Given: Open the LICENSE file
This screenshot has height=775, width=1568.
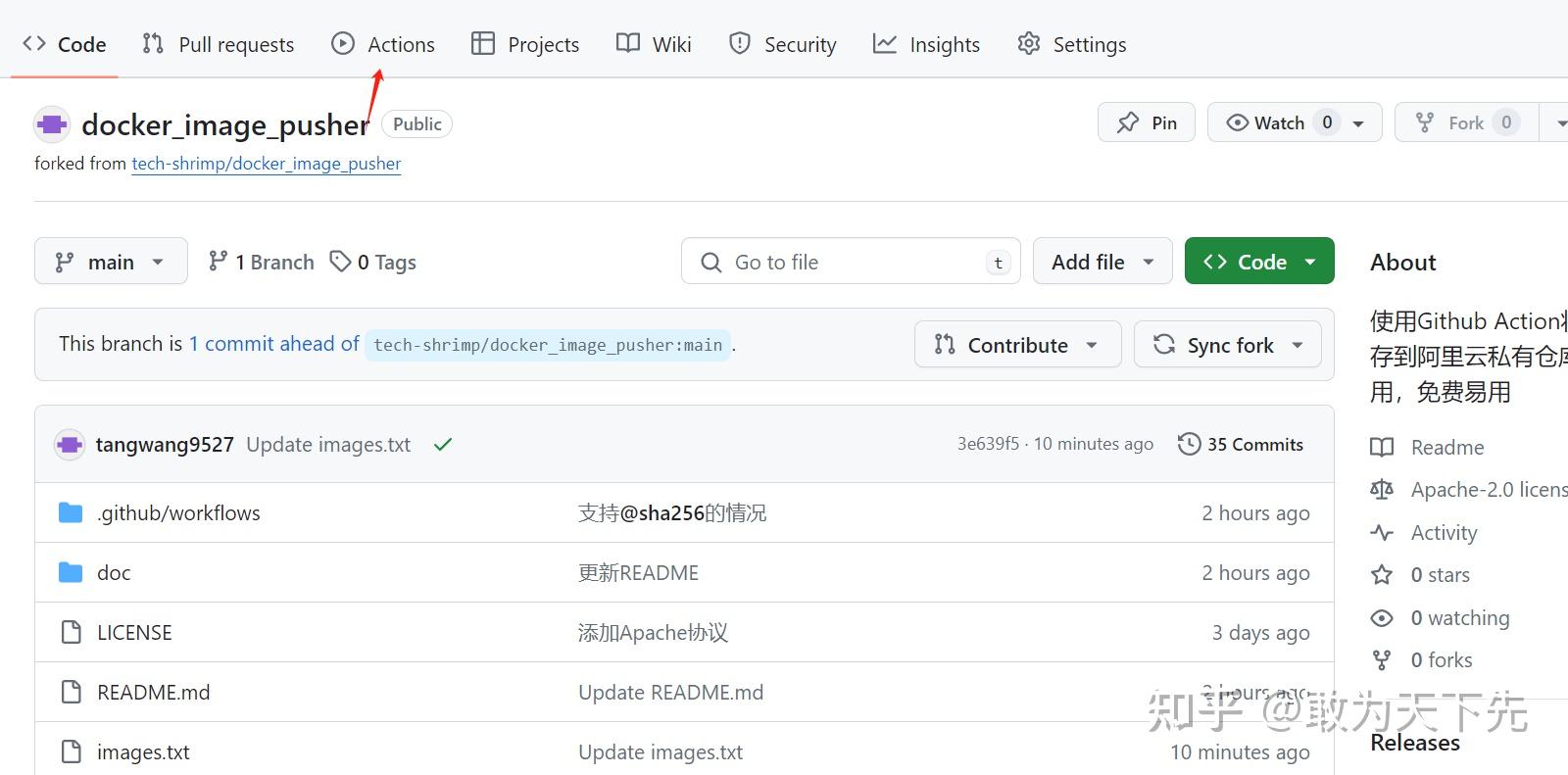Looking at the screenshot, I should [x=134, y=632].
